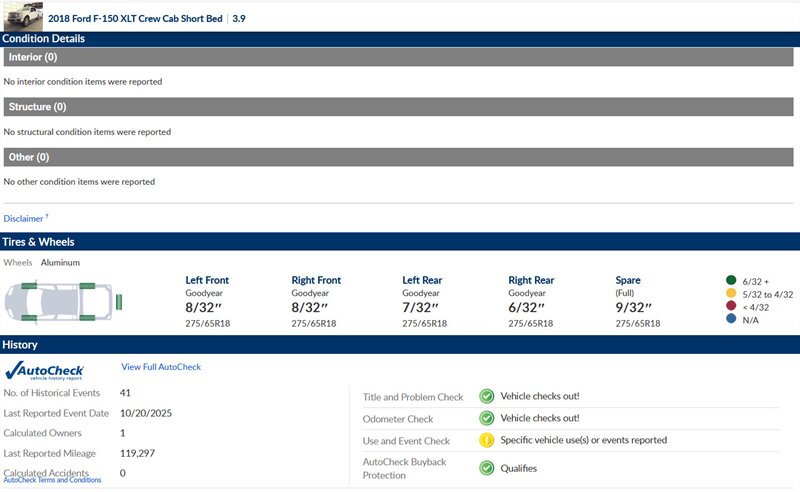Open the View Full AutoCheck link
800x492 pixels.
click(161, 367)
